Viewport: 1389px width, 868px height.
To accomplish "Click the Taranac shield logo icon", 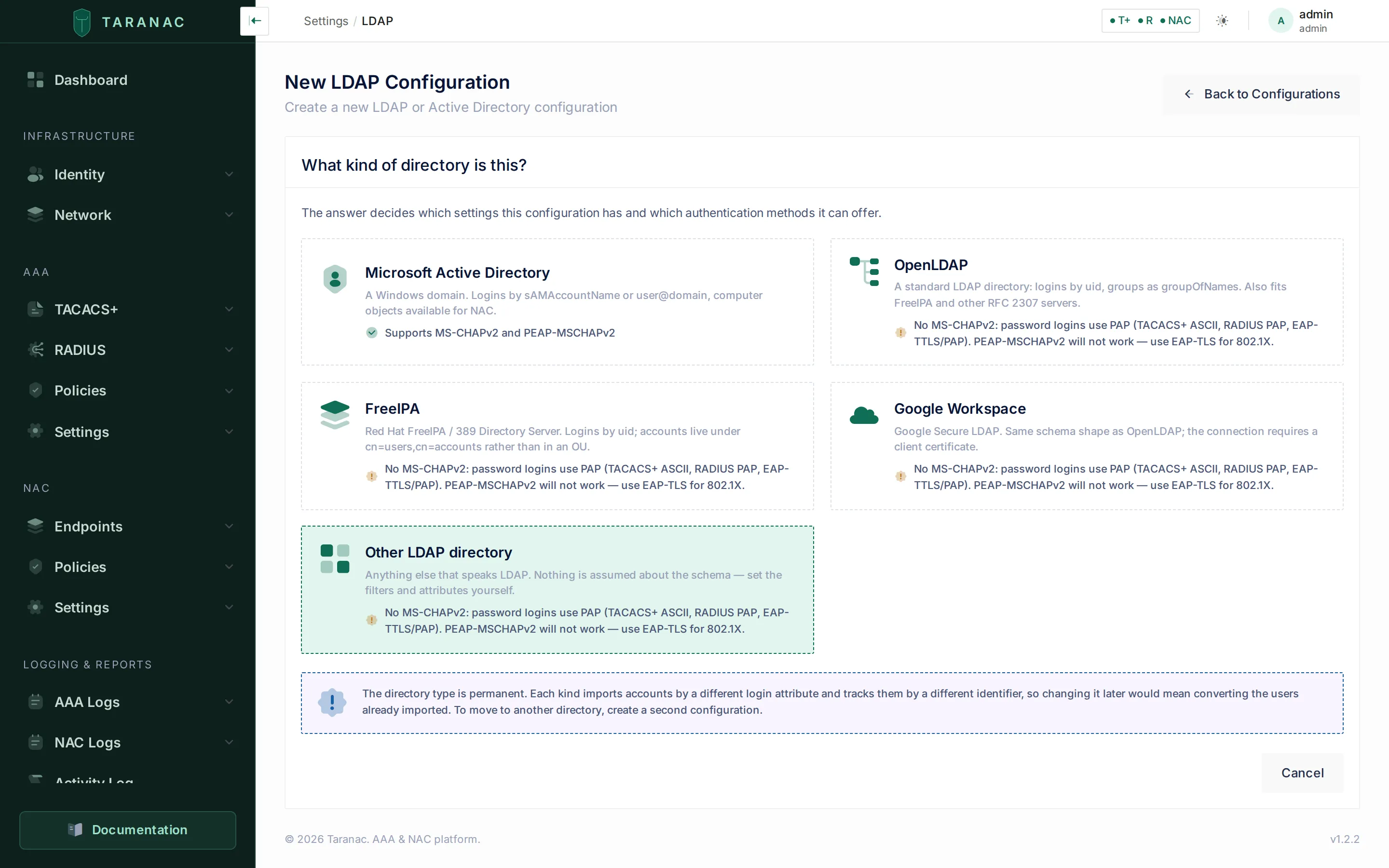I will click(x=82, y=22).
